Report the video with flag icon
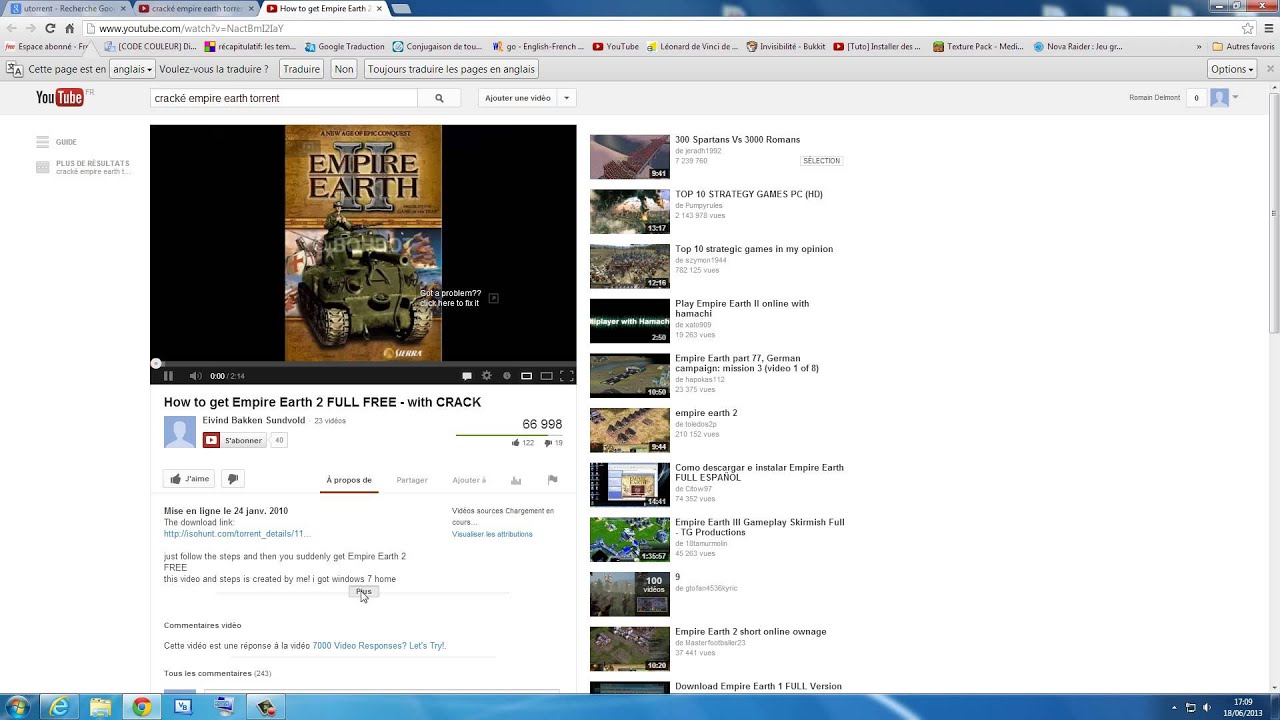The width and height of the screenshot is (1280, 720). coord(552,480)
